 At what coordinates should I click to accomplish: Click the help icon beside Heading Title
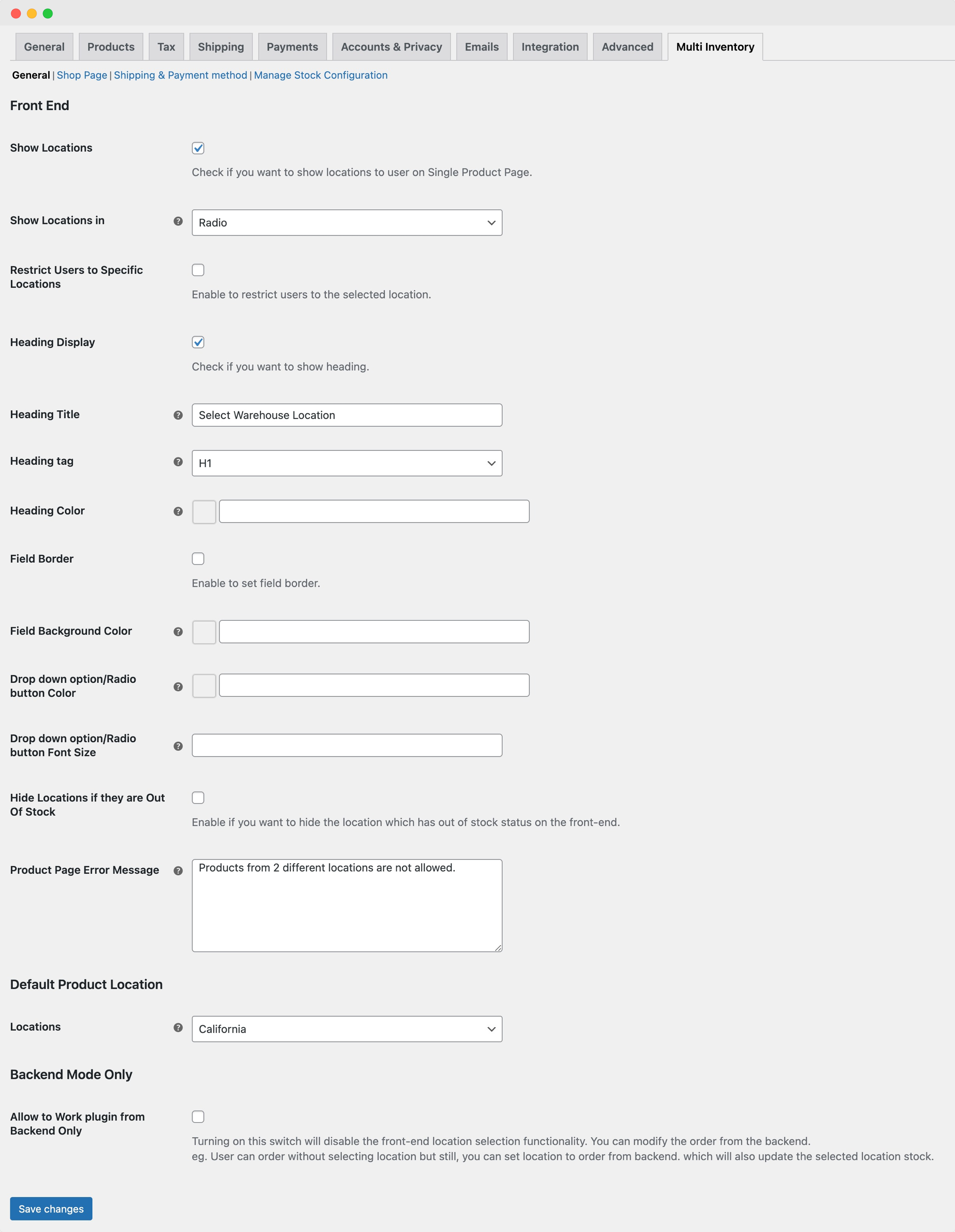click(178, 415)
